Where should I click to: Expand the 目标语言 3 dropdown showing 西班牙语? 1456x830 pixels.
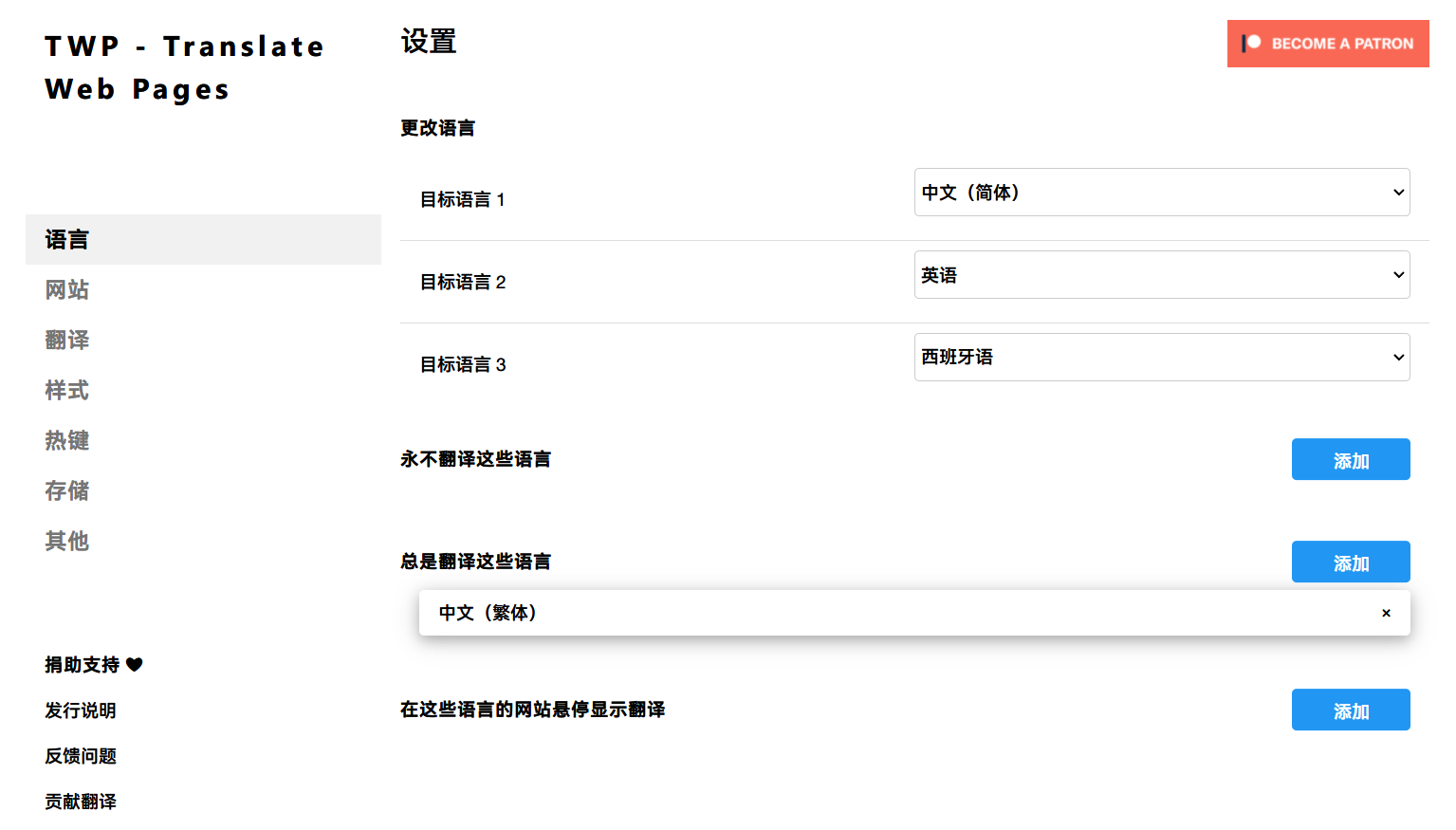click(x=1161, y=357)
